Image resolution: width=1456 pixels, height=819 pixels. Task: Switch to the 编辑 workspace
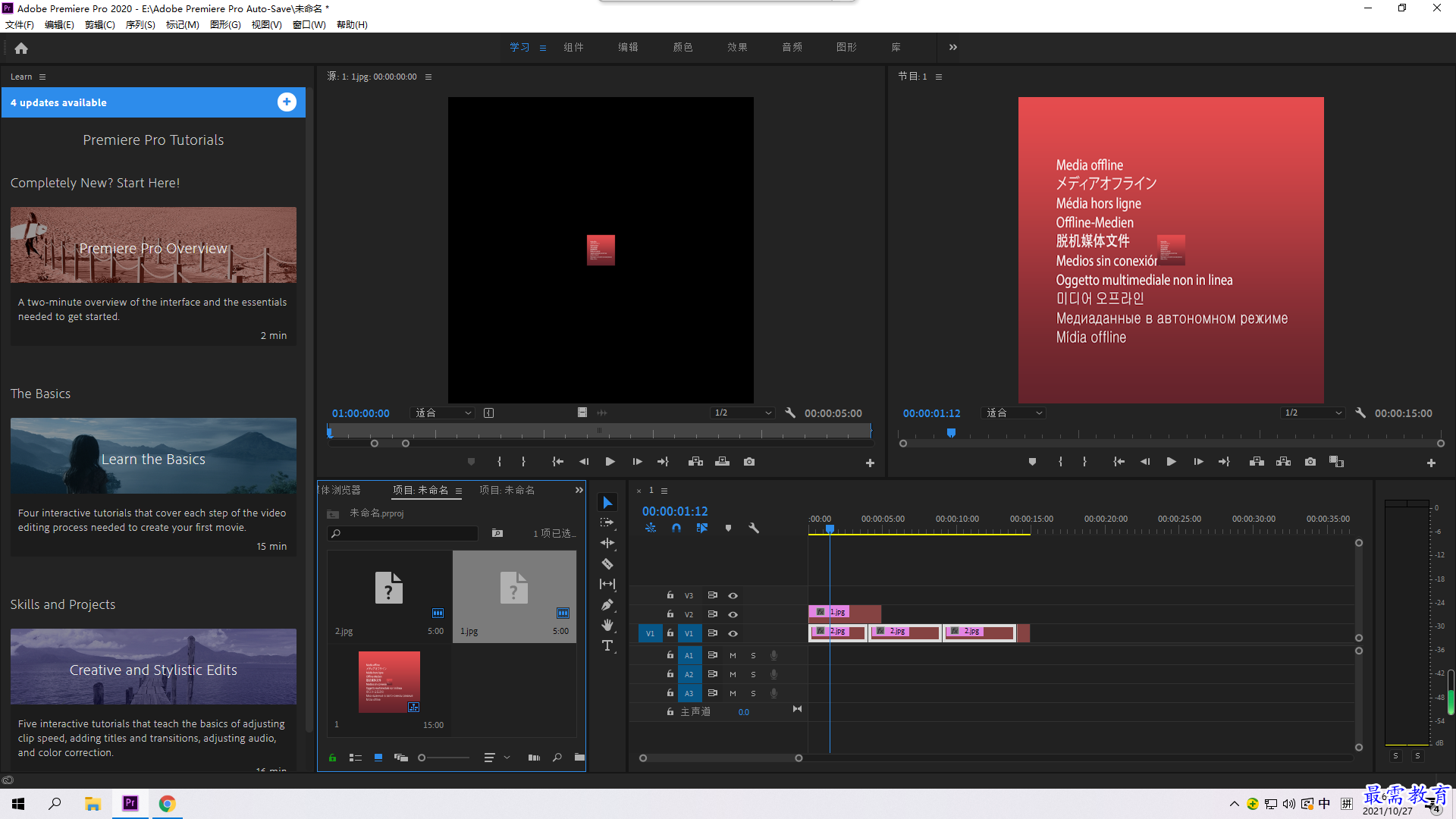[628, 47]
